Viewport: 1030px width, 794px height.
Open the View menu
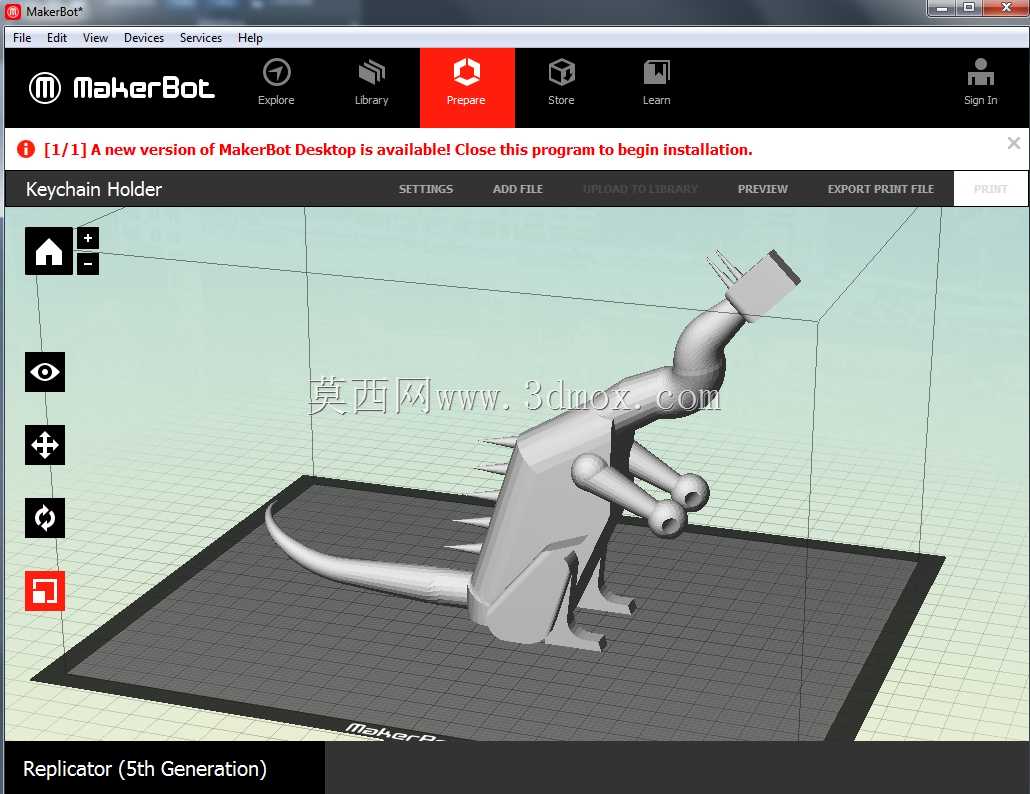point(95,37)
